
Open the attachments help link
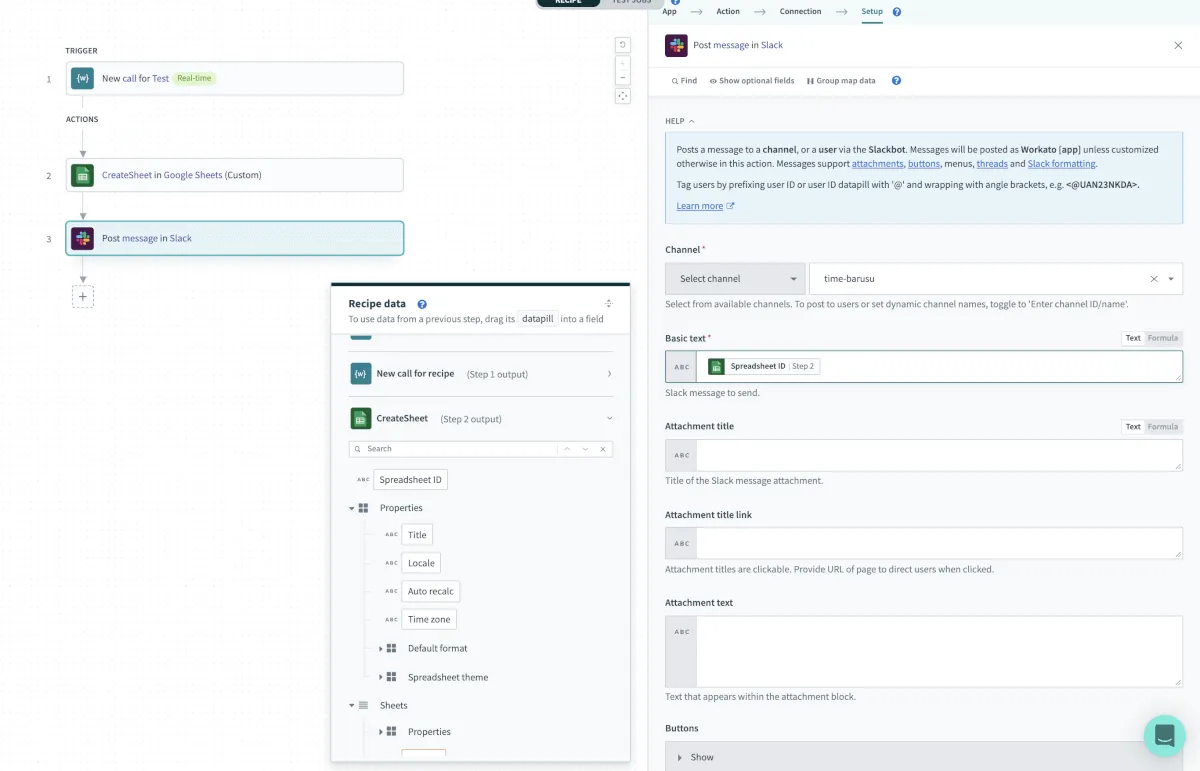pos(878,164)
